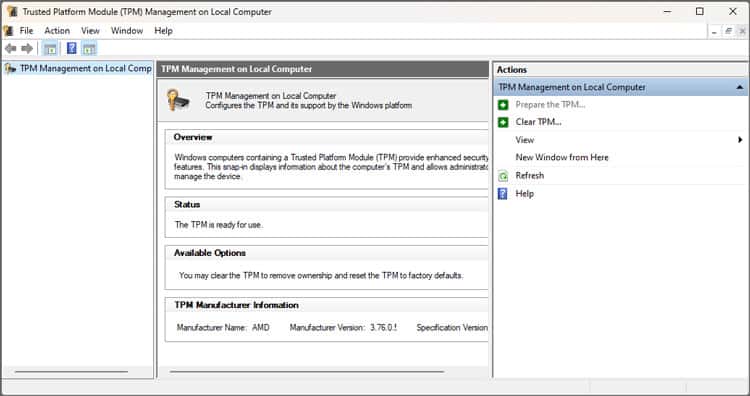Click Clear TPM... action
The height and width of the screenshot is (396, 750).
coord(538,122)
